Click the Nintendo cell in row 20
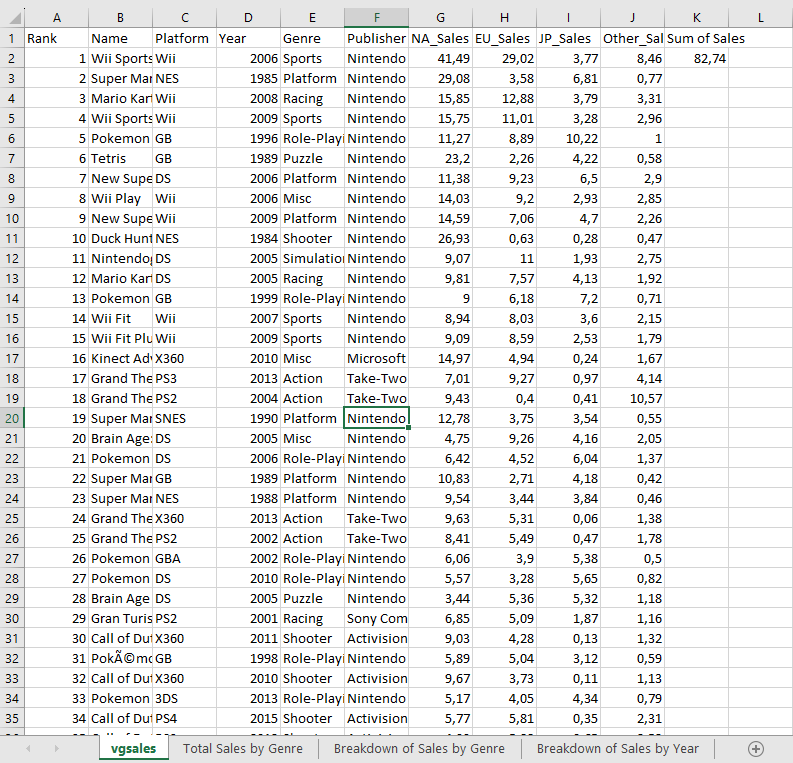793x763 pixels. pos(376,419)
